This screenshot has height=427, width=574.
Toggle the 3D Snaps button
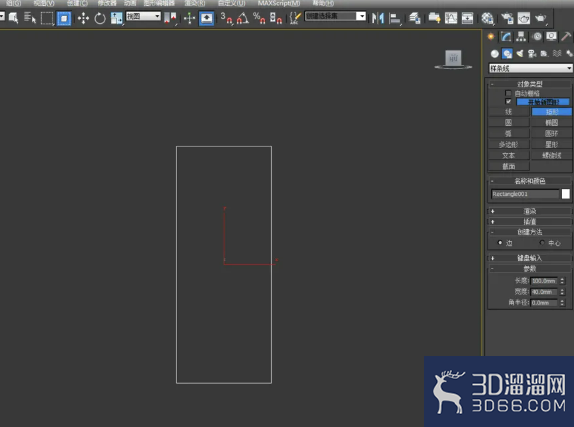[x=226, y=18]
